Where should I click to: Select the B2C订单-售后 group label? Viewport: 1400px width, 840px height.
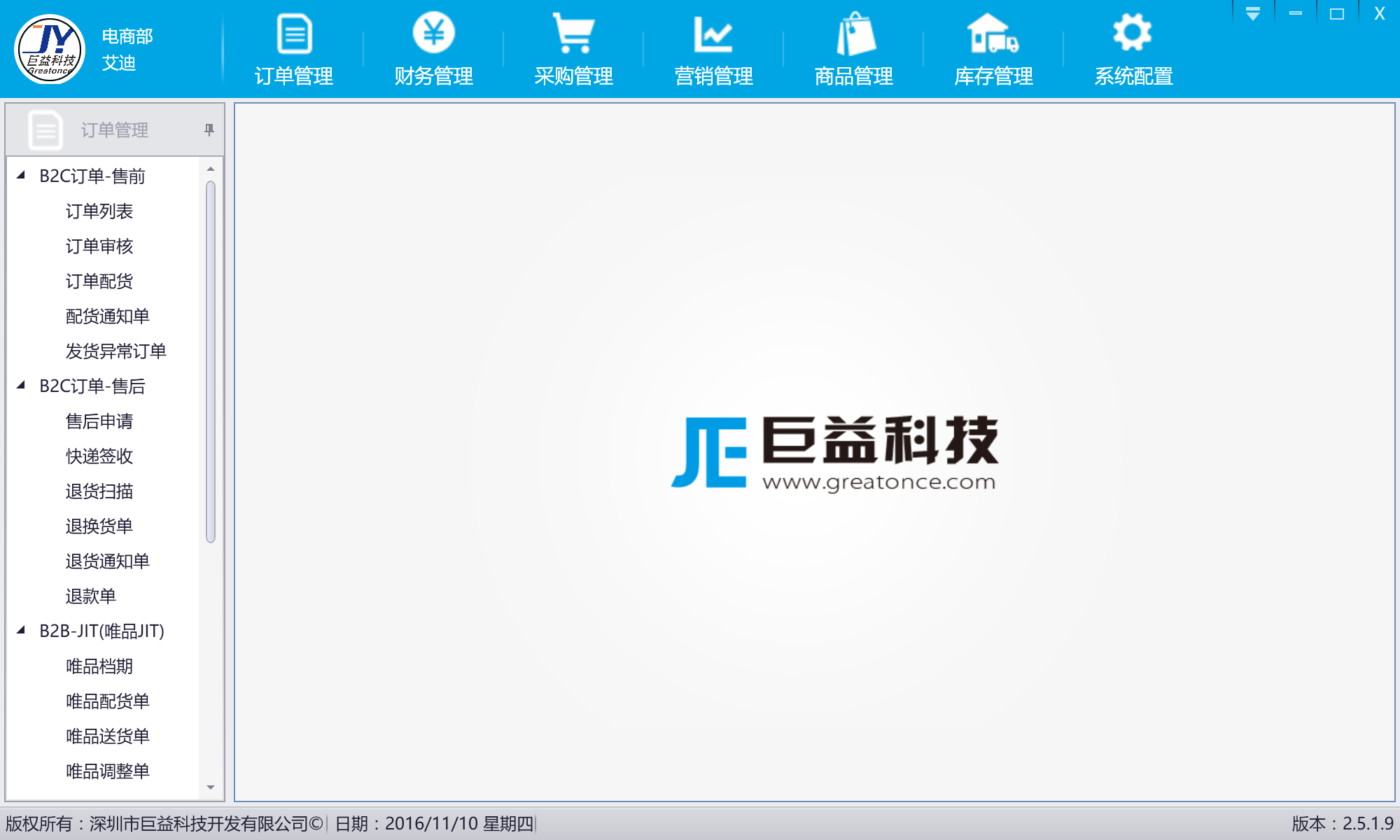92,386
